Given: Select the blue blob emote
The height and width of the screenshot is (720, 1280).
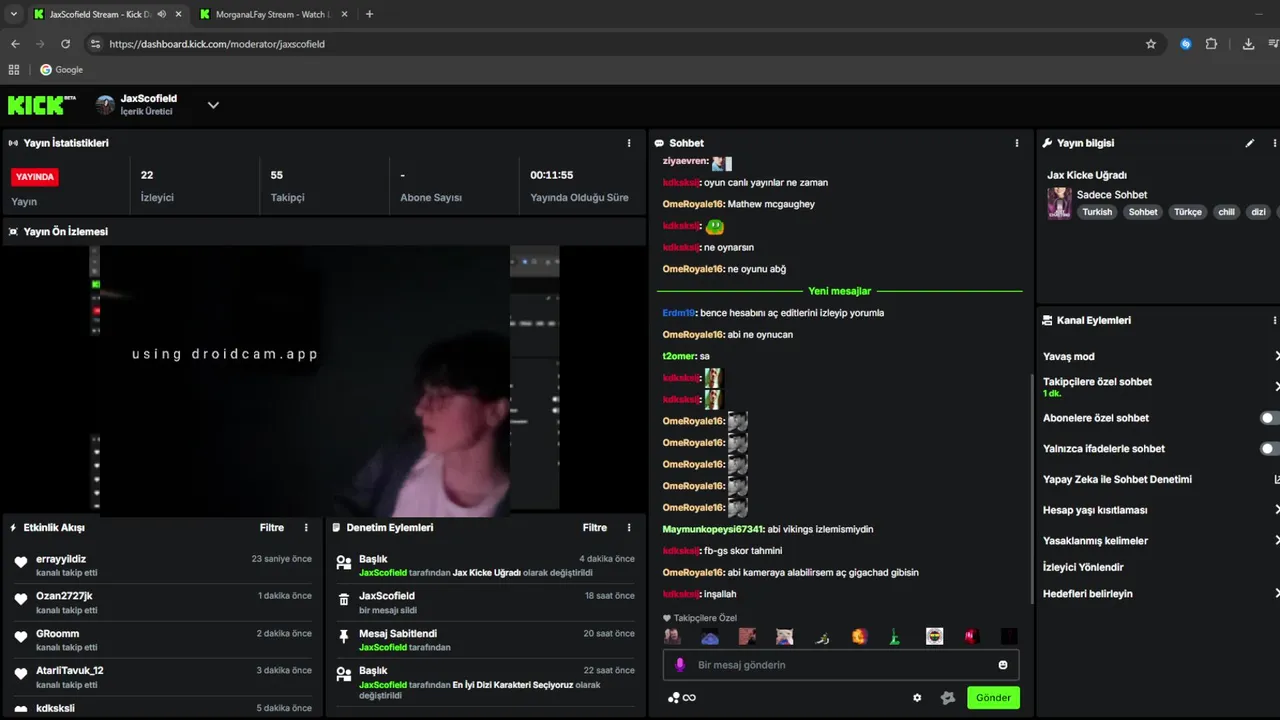Looking at the screenshot, I should point(710,637).
